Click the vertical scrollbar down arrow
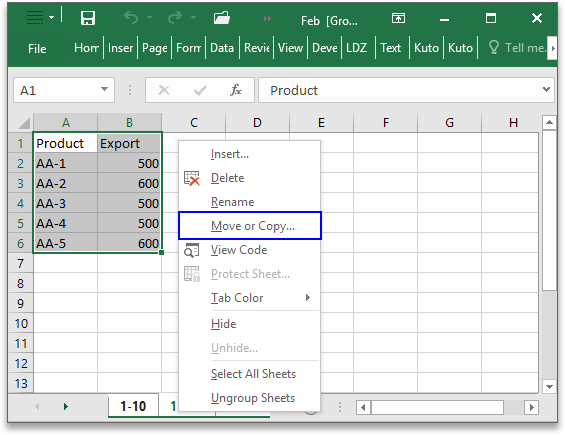The width and height of the screenshot is (565, 435). point(549,387)
